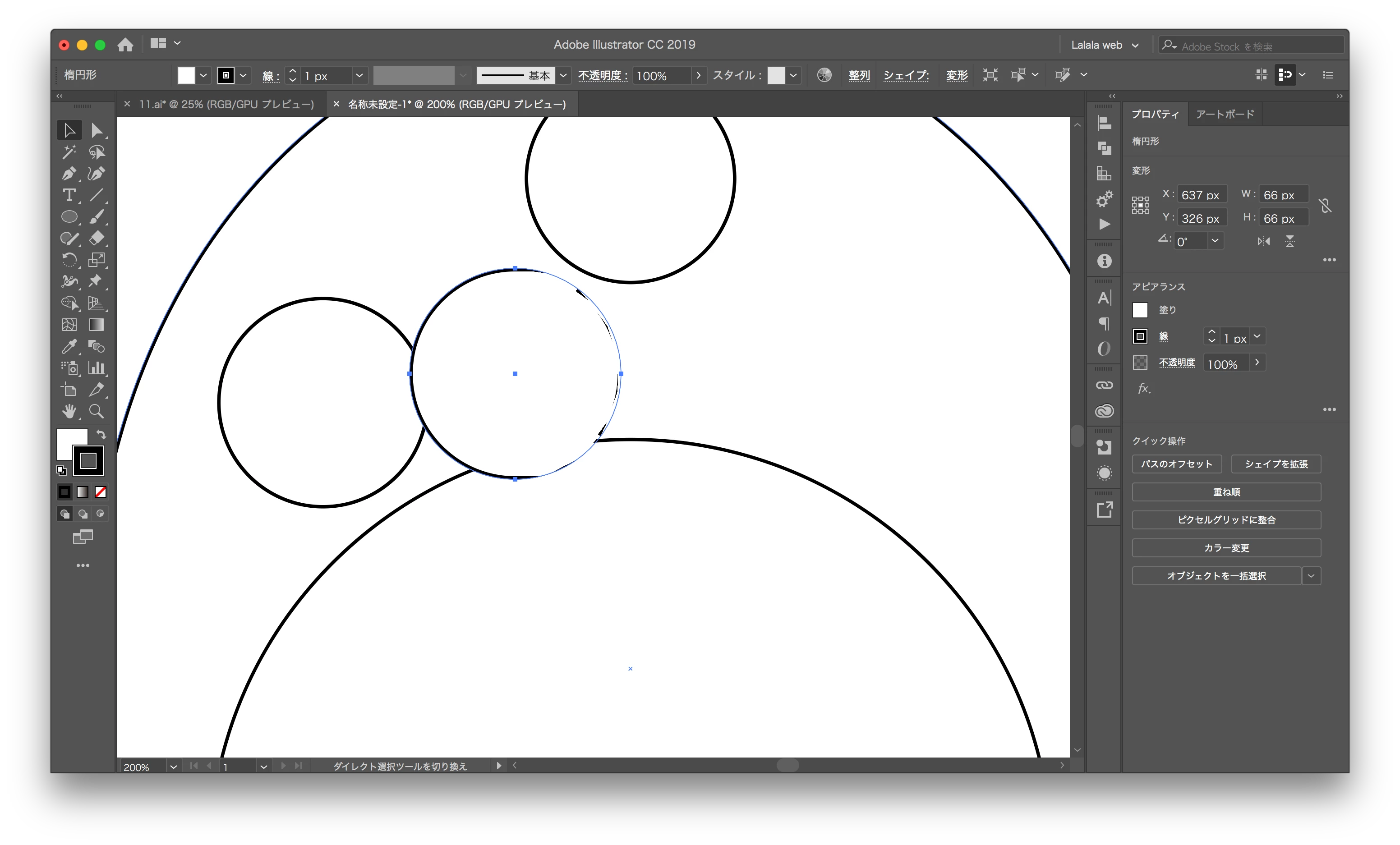This screenshot has width=1400, height=845.
Task: Select the Hand tool
Action: pyautogui.click(x=69, y=411)
